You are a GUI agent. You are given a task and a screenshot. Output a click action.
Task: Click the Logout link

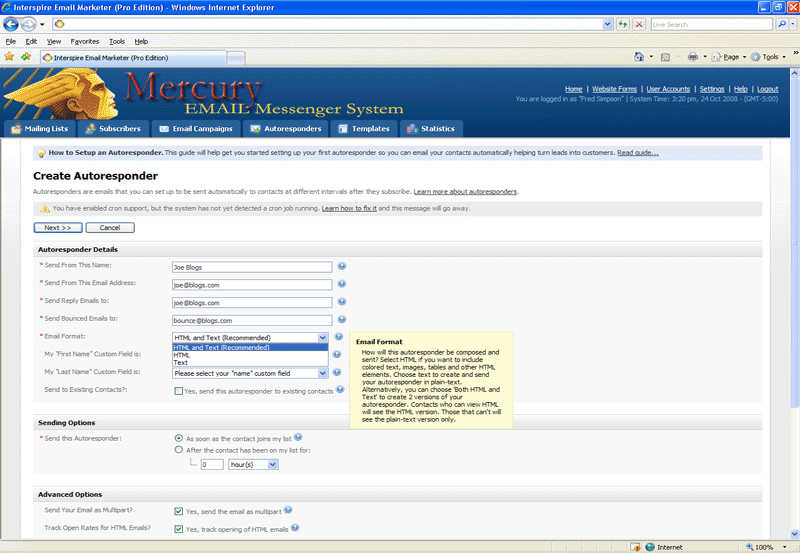(767, 89)
